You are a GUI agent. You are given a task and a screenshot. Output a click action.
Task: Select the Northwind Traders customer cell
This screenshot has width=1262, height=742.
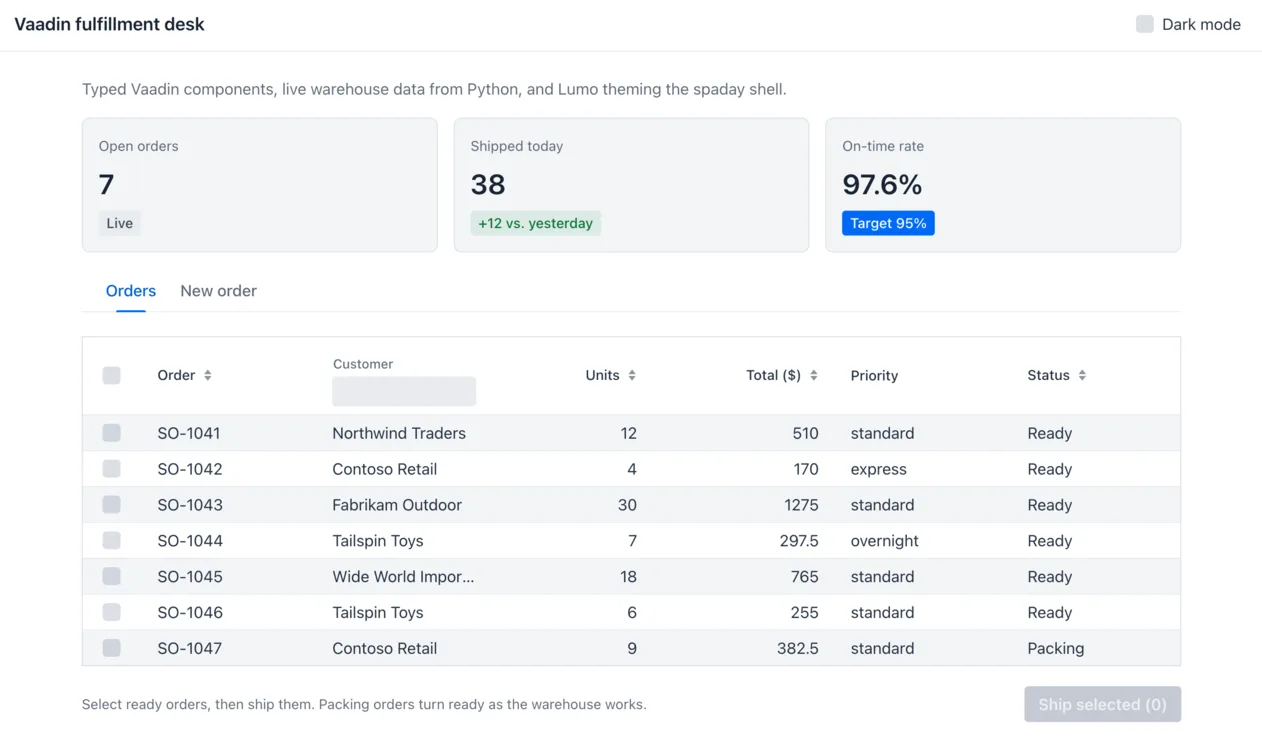pyautogui.click(x=399, y=433)
